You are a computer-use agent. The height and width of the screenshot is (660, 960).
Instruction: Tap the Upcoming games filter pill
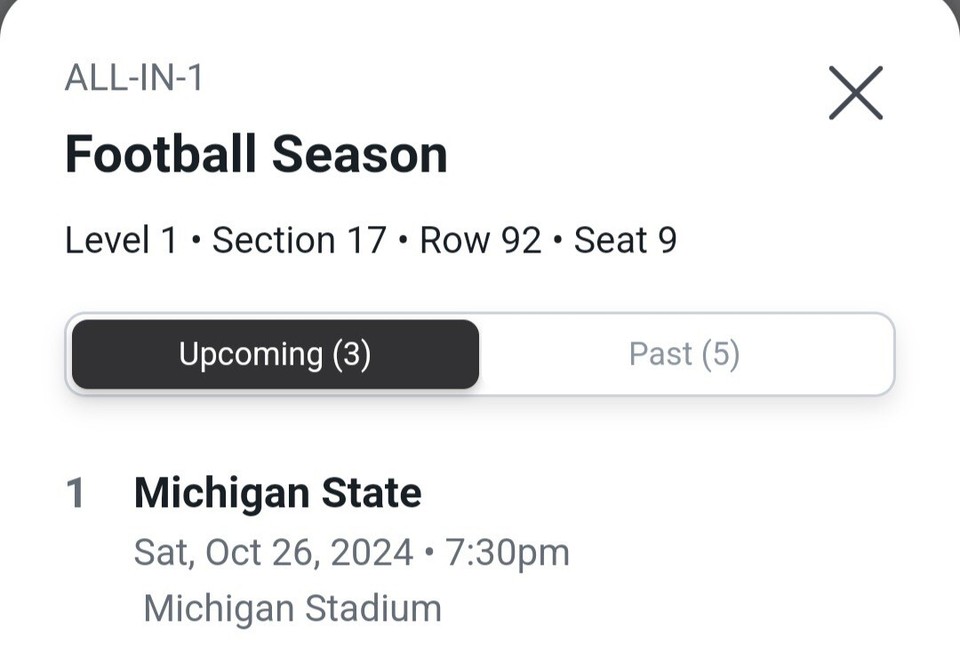pos(274,353)
